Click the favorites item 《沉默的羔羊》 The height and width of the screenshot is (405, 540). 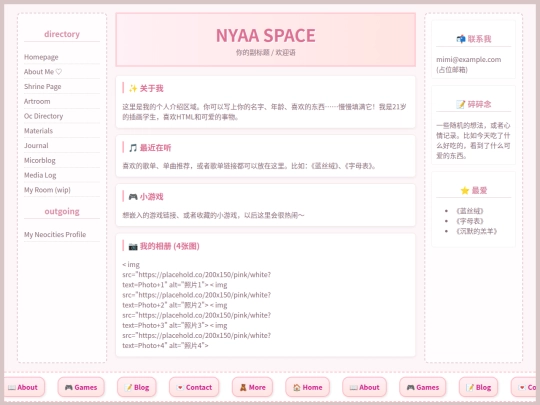point(476,231)
